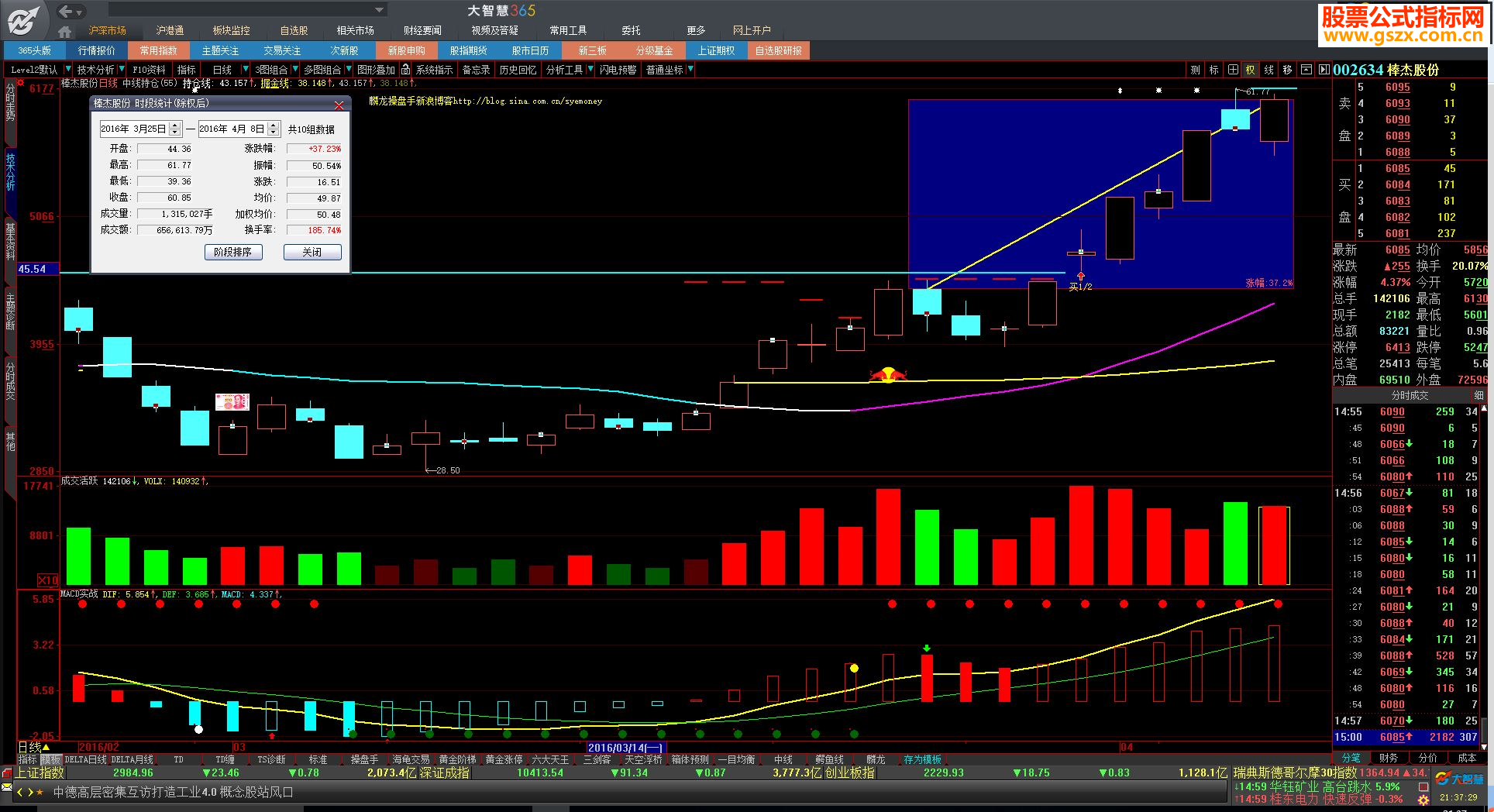
Task: Click the 大智慧 tray logo at the bottom right
Action: 1459,779
